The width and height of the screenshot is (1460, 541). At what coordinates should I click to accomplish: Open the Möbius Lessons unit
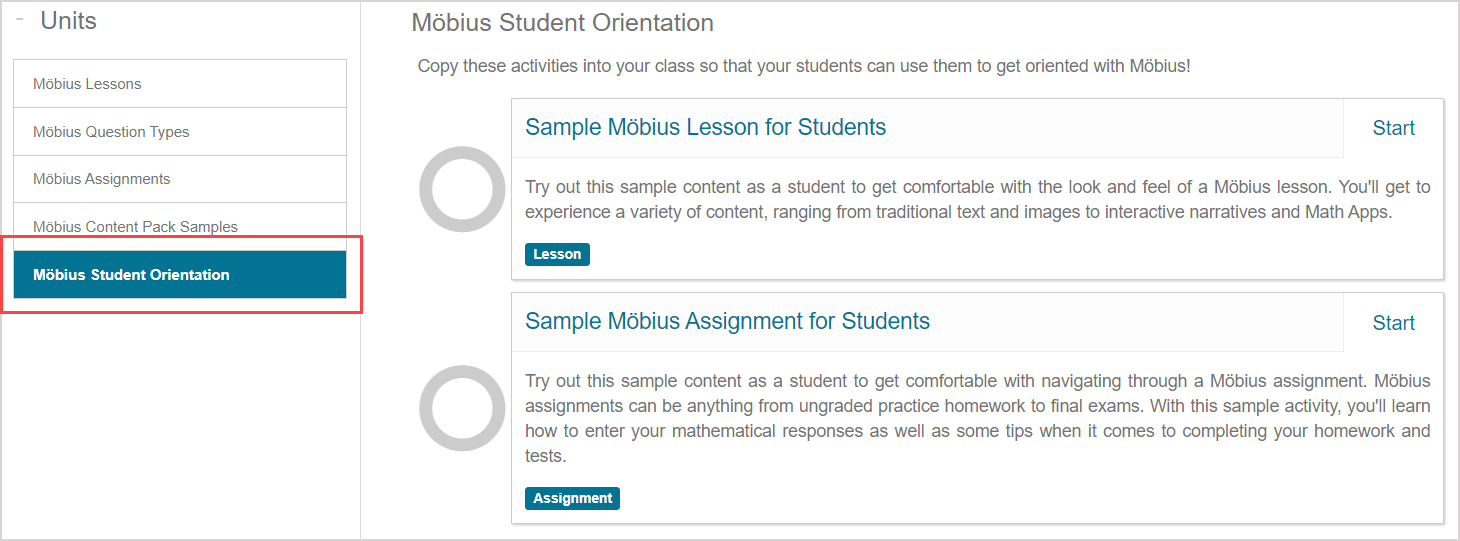(x=87, y=84)
